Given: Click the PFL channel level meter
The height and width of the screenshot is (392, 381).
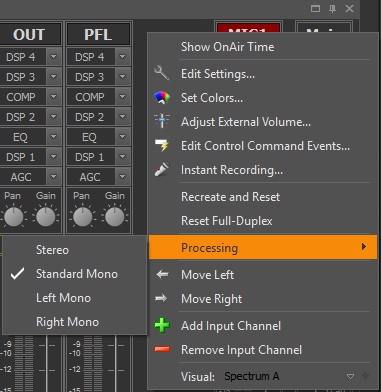Looking at the screenshot, I should click(x=93, y=363).
